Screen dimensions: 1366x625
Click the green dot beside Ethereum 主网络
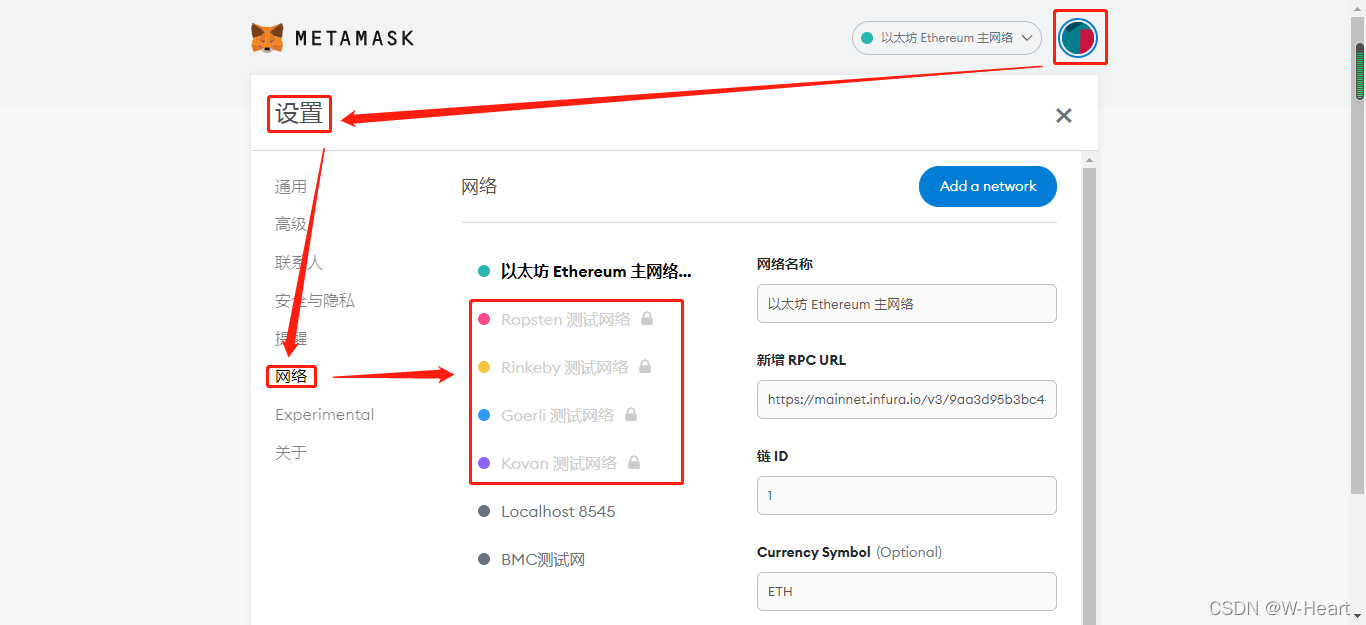[484, 271]
